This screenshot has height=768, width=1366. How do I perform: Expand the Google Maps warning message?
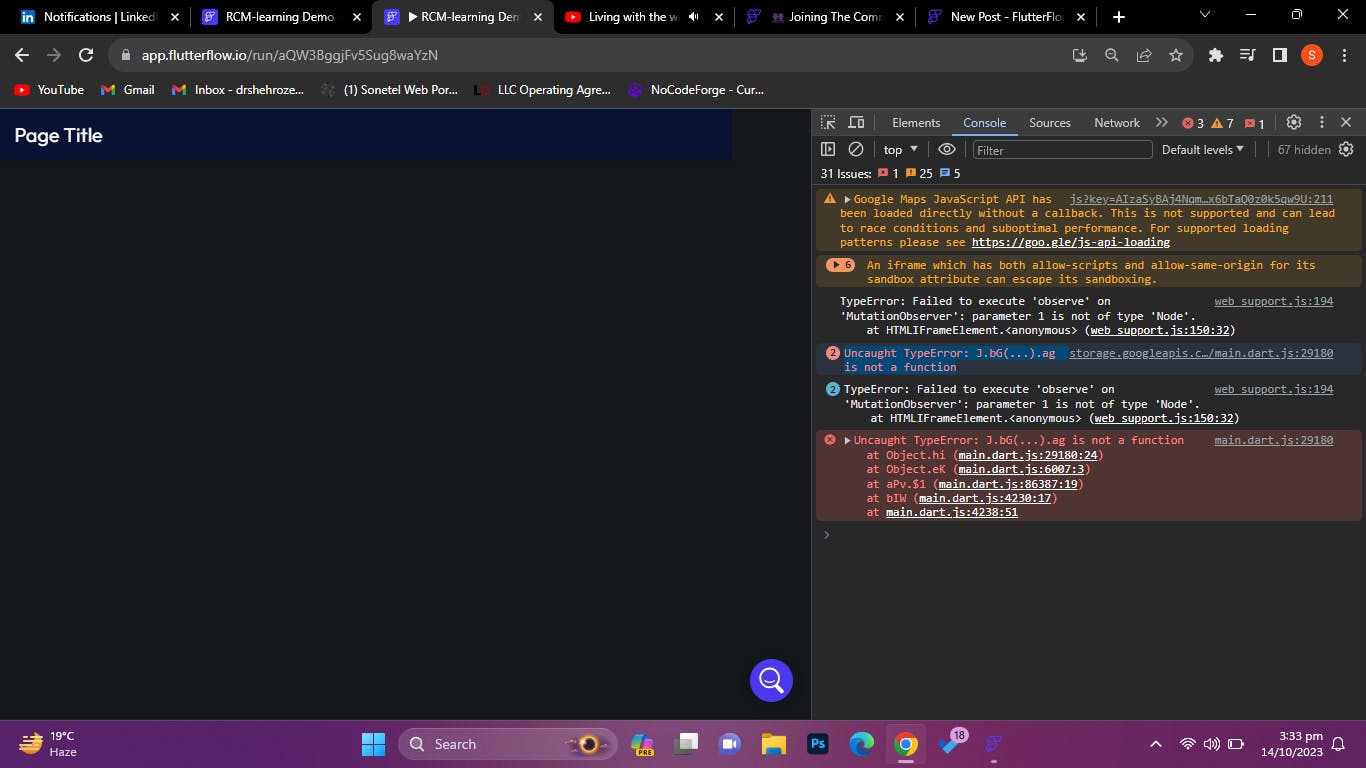(848, 200)
